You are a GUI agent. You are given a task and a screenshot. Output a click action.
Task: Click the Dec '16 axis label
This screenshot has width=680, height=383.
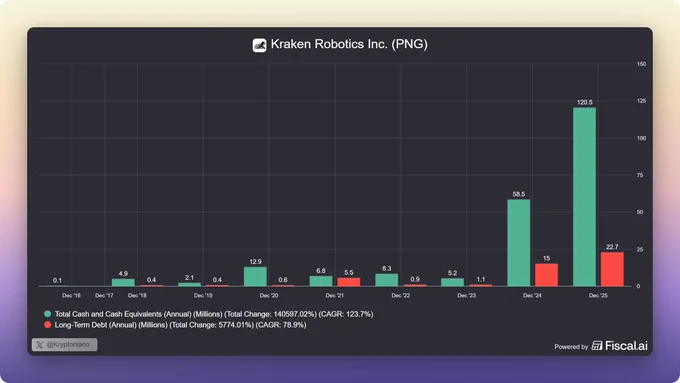71,295
